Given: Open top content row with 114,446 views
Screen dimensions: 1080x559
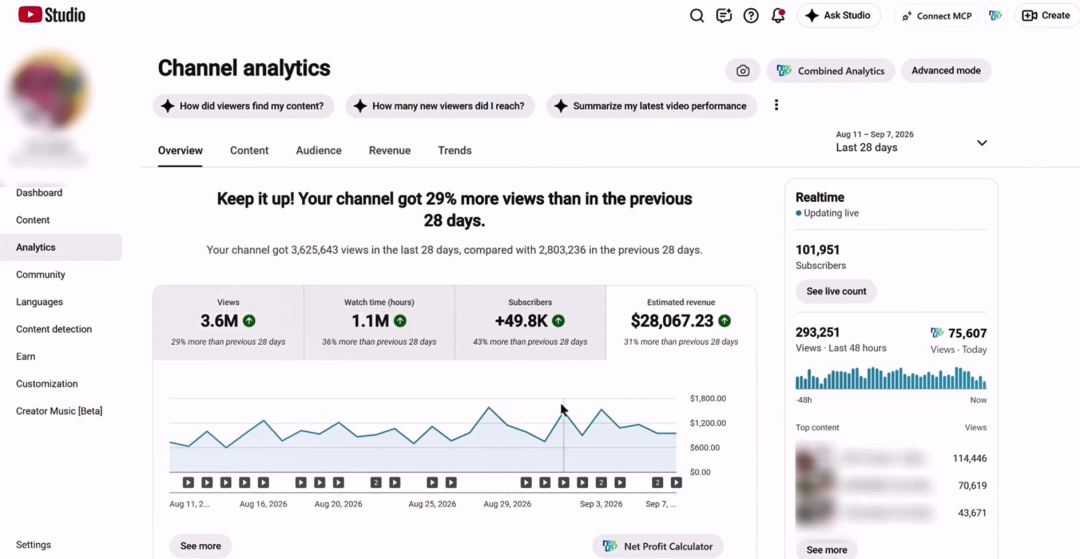Looking at the screenshot, I should (x=891, y=458).
